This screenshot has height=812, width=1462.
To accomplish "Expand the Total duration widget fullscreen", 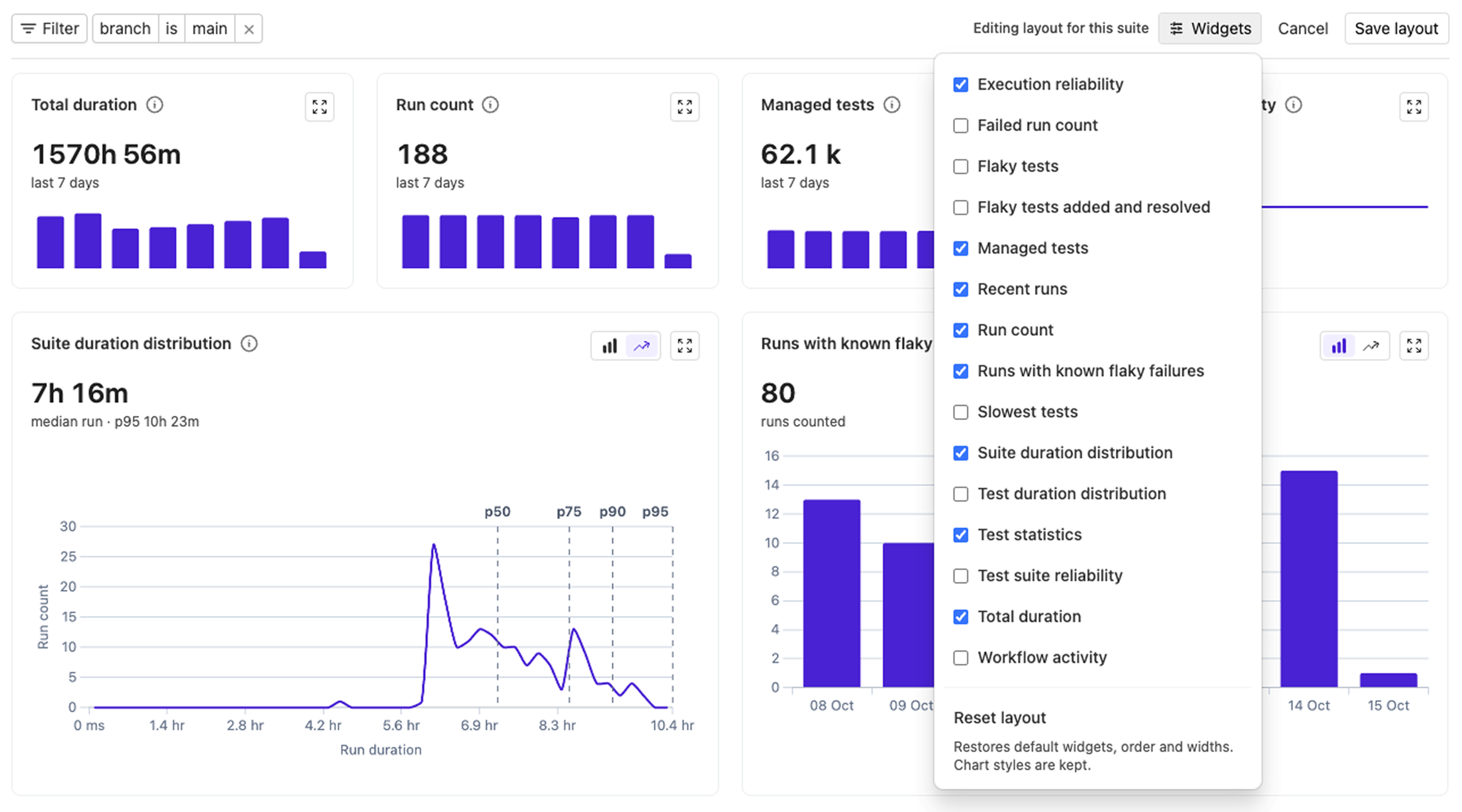I will tap(319, 107).
